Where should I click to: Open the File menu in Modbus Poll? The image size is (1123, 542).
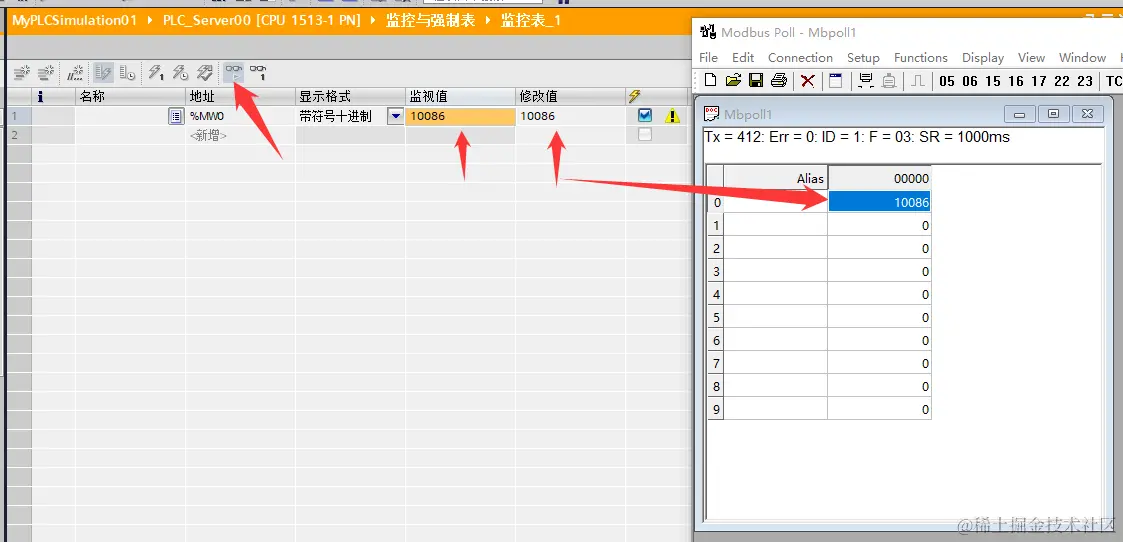[708, 57]
